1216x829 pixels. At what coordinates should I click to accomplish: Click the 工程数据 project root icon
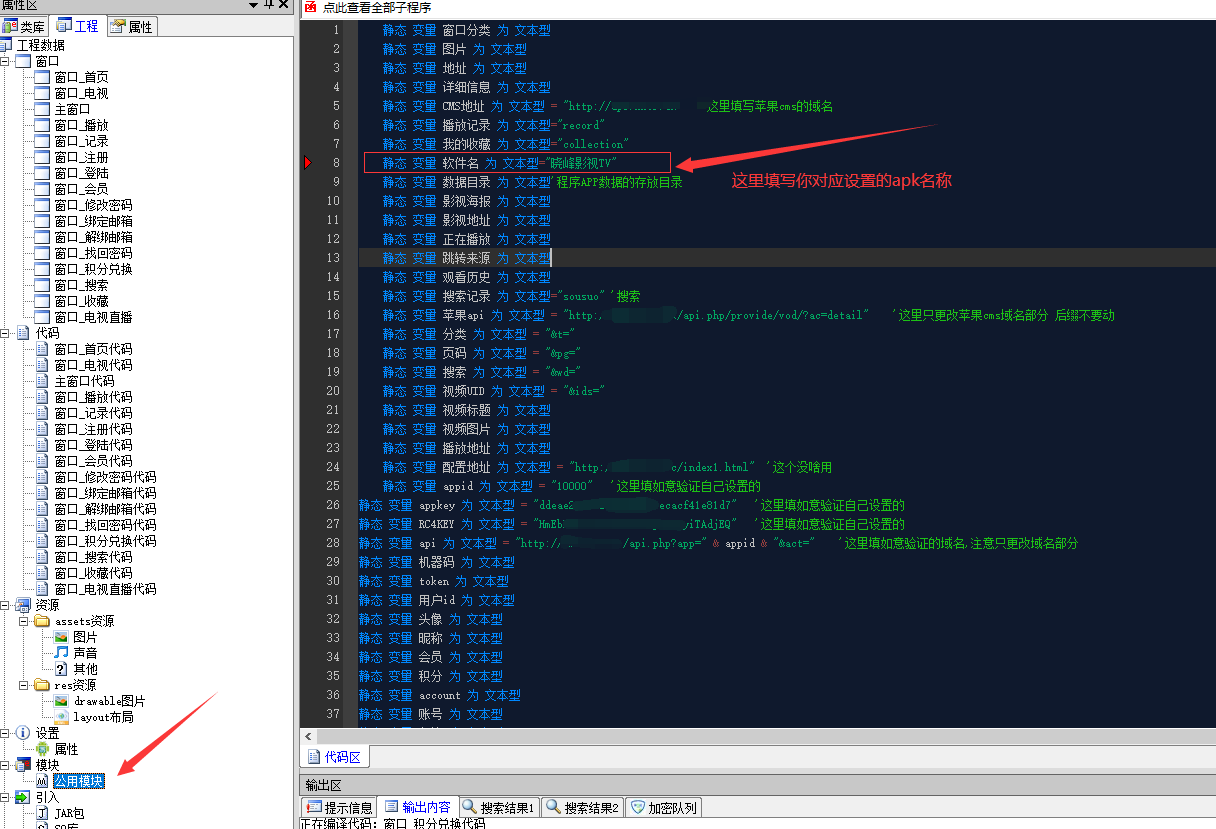6,45
